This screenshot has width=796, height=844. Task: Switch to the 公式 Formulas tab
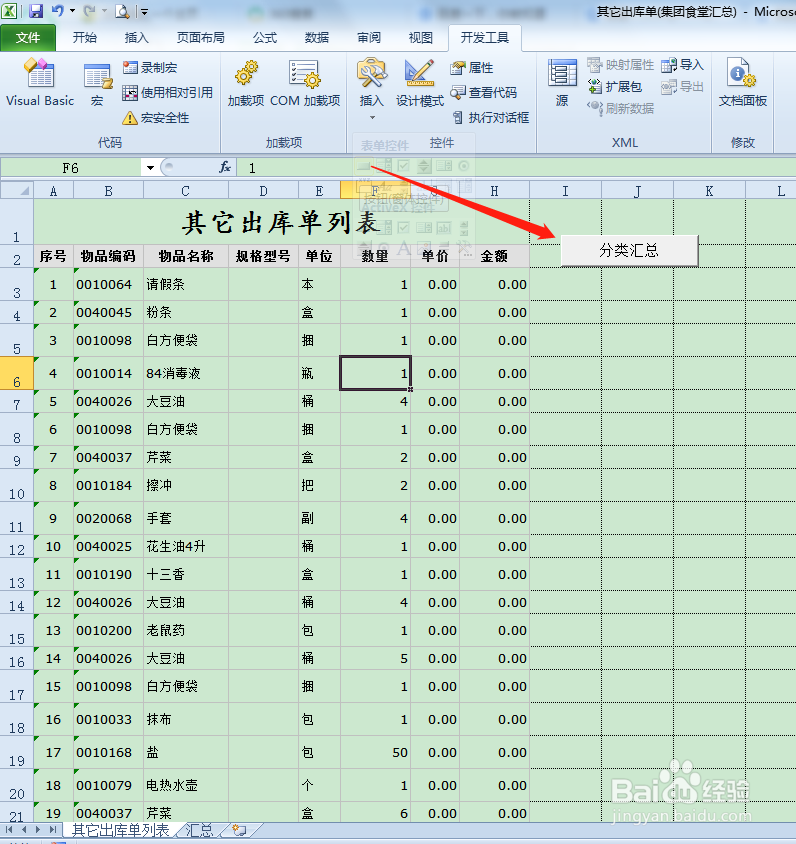265,38
